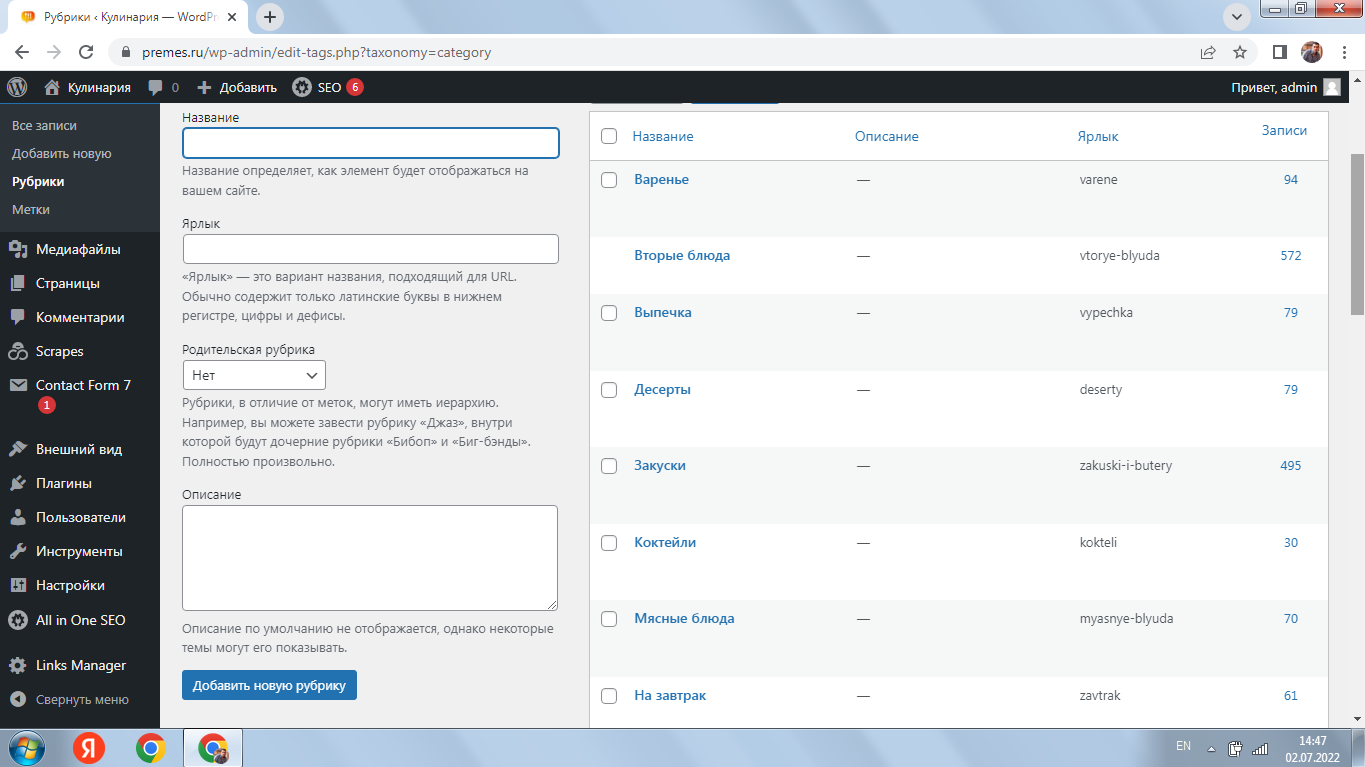Image resolution: width=1365 pixels, height=767 pixels.
Task: Sort table by Записи column
Action: pyautogui.click(x=1284, y=130)
